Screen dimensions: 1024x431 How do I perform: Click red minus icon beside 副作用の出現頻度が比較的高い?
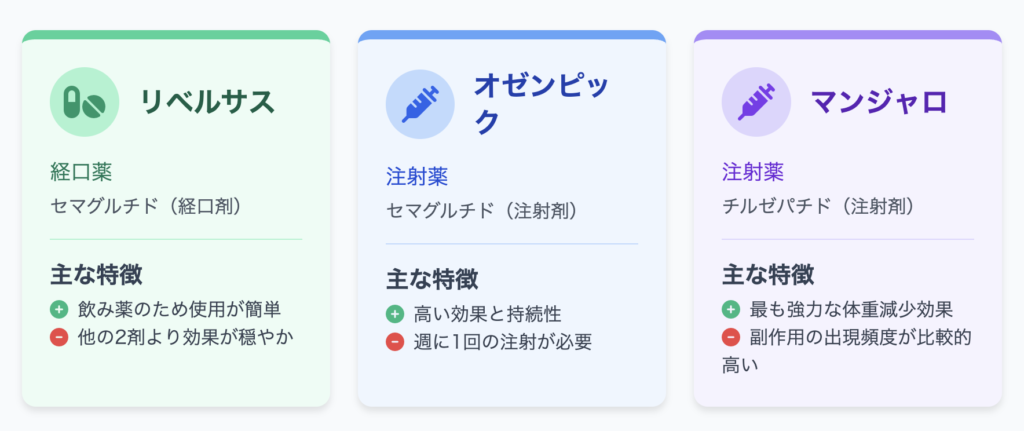[731, 338]
